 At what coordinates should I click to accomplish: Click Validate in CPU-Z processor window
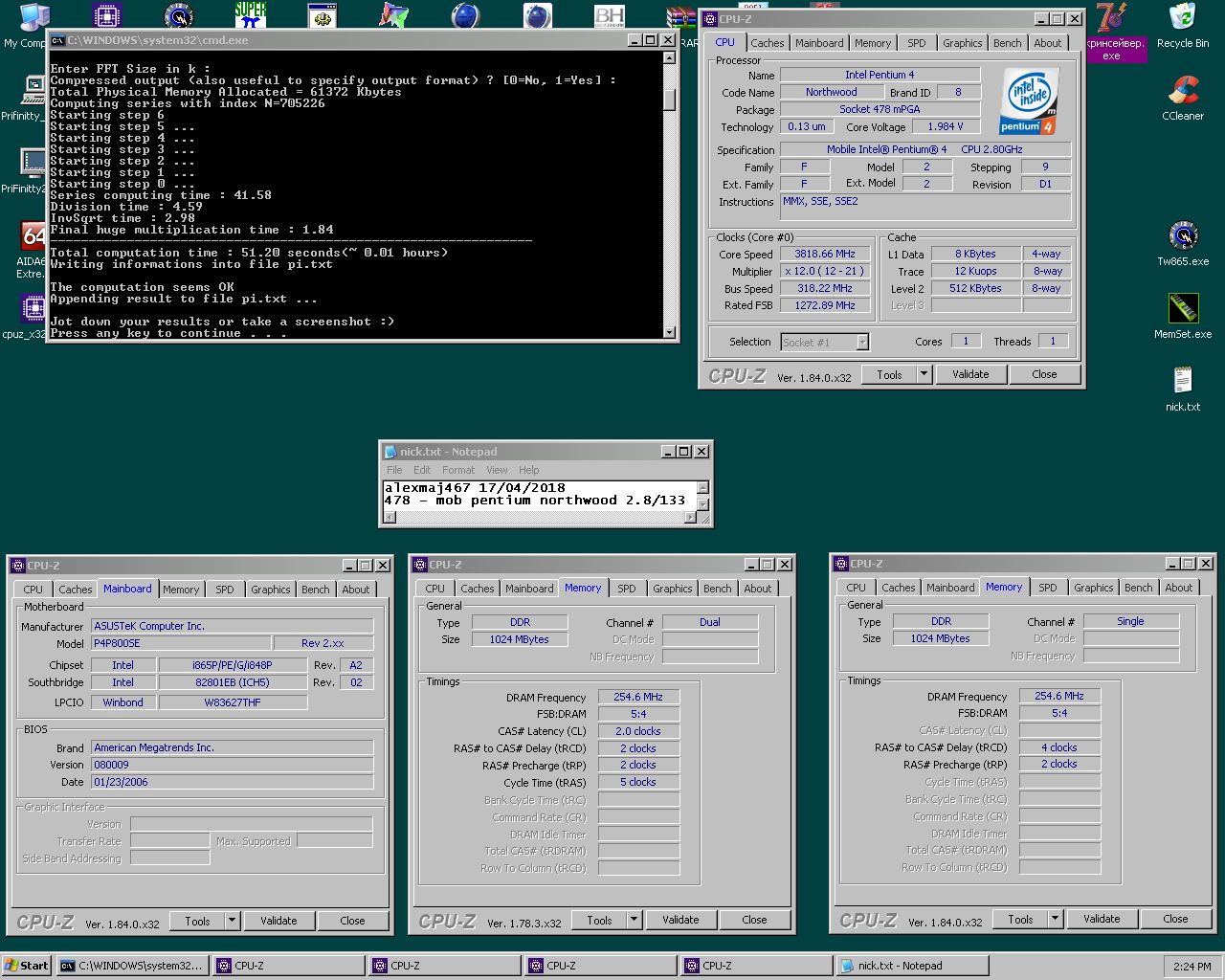click(970, 374)
